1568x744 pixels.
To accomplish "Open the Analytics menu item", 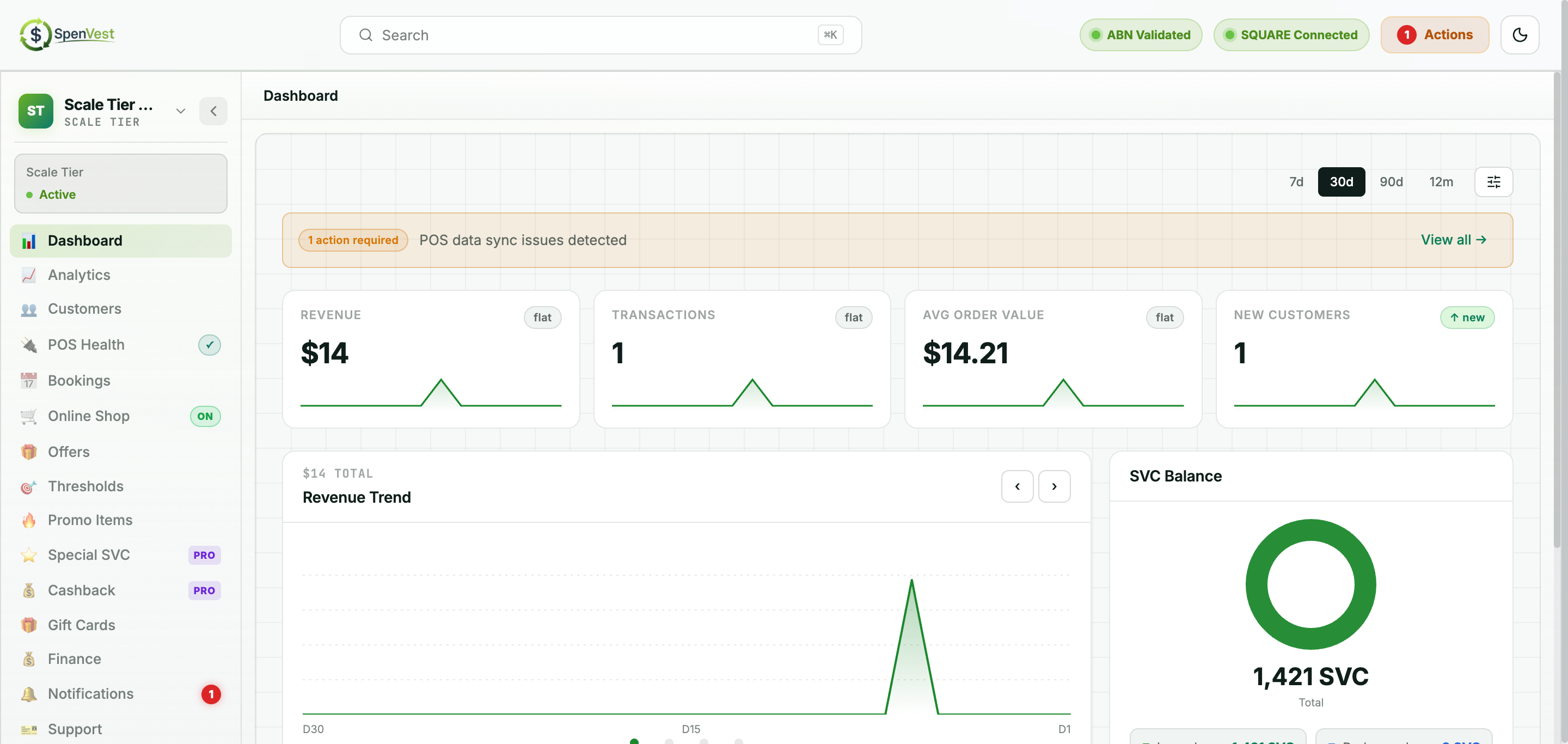I will 120,275.
